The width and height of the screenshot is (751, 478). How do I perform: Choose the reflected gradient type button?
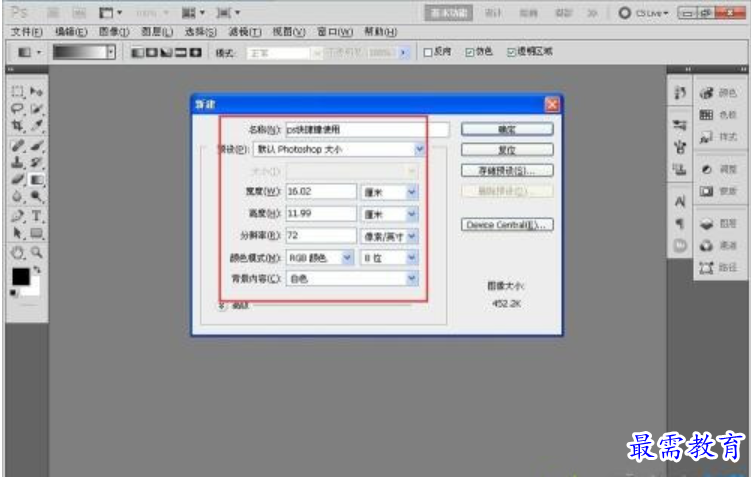click(181, 52)
